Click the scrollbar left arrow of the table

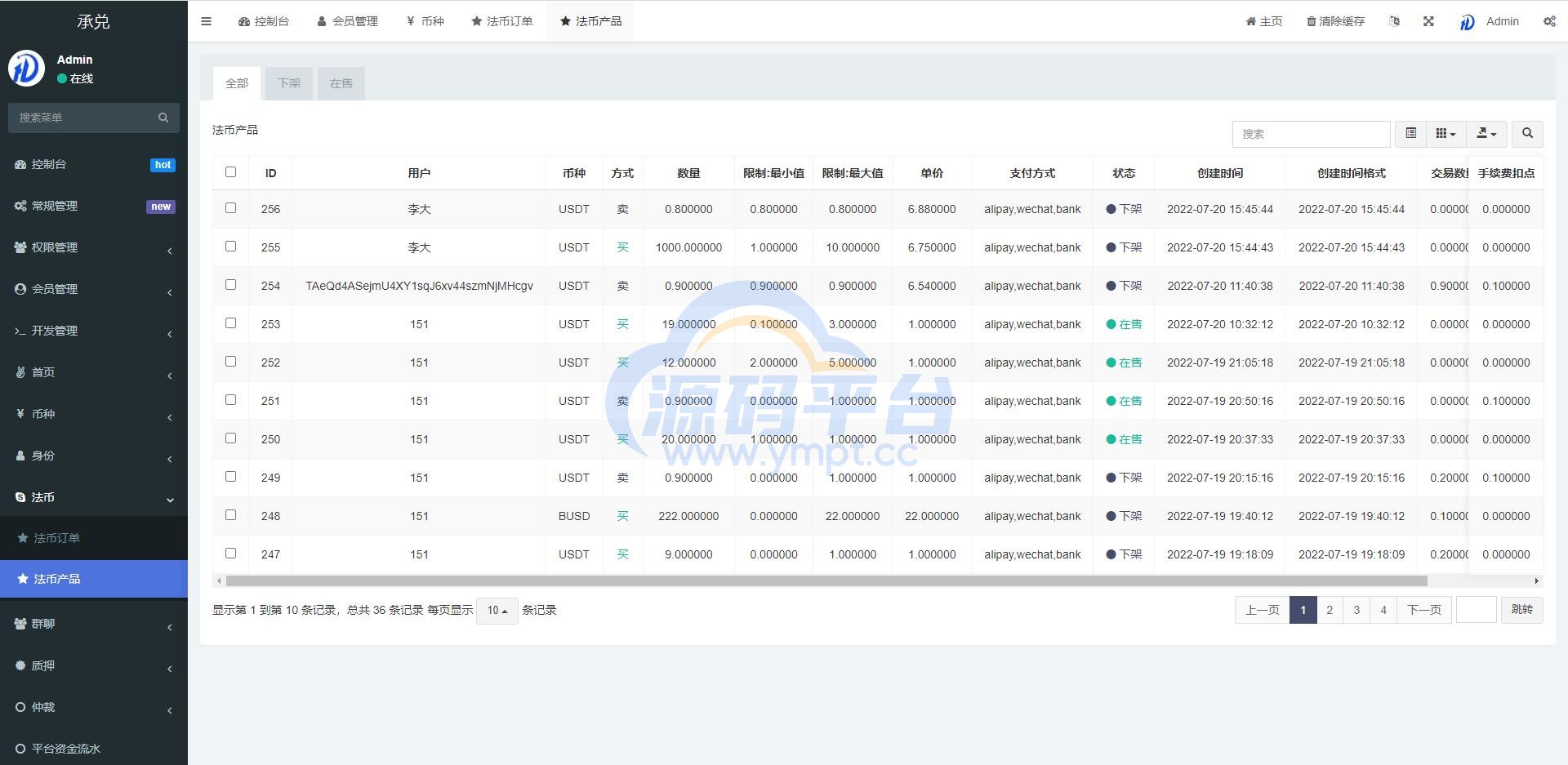[218, 581]
